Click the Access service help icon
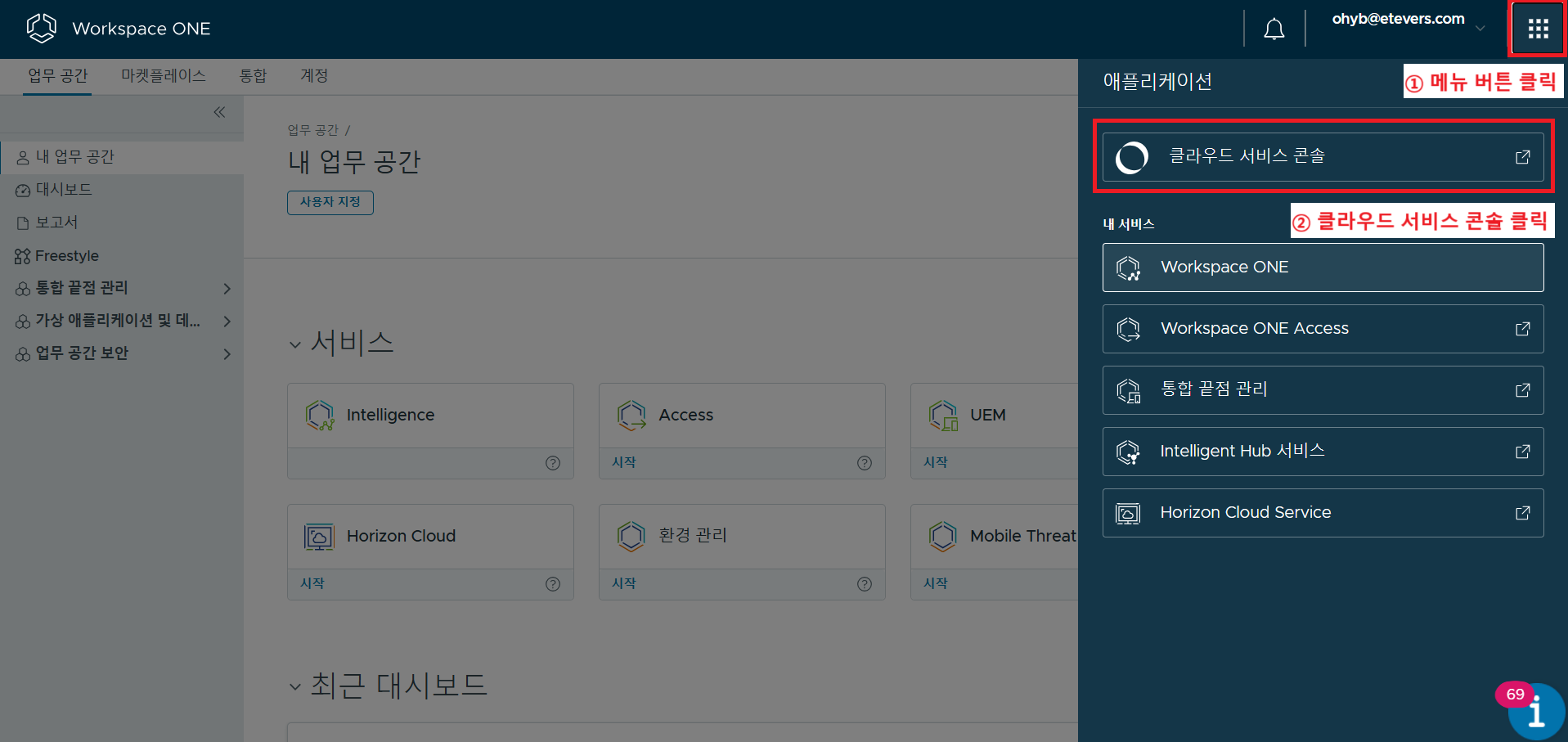 tap(864, 462)
